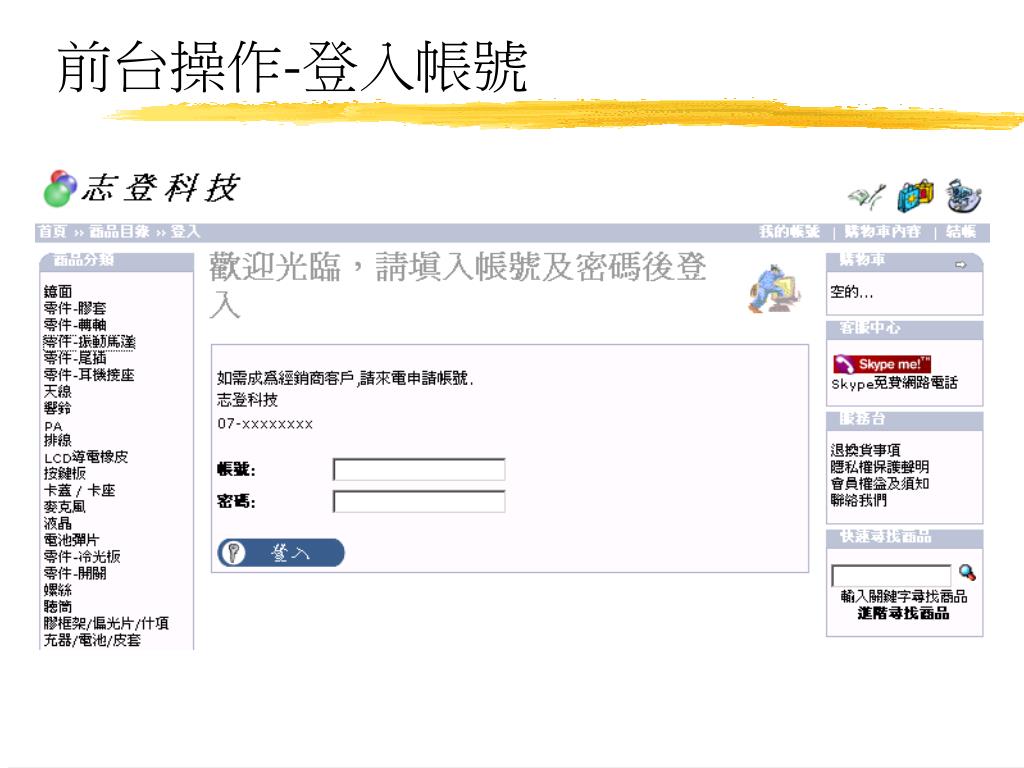Screen dimensions: 1024x768
Task: Select PA category
Action: tap(53, 426)
